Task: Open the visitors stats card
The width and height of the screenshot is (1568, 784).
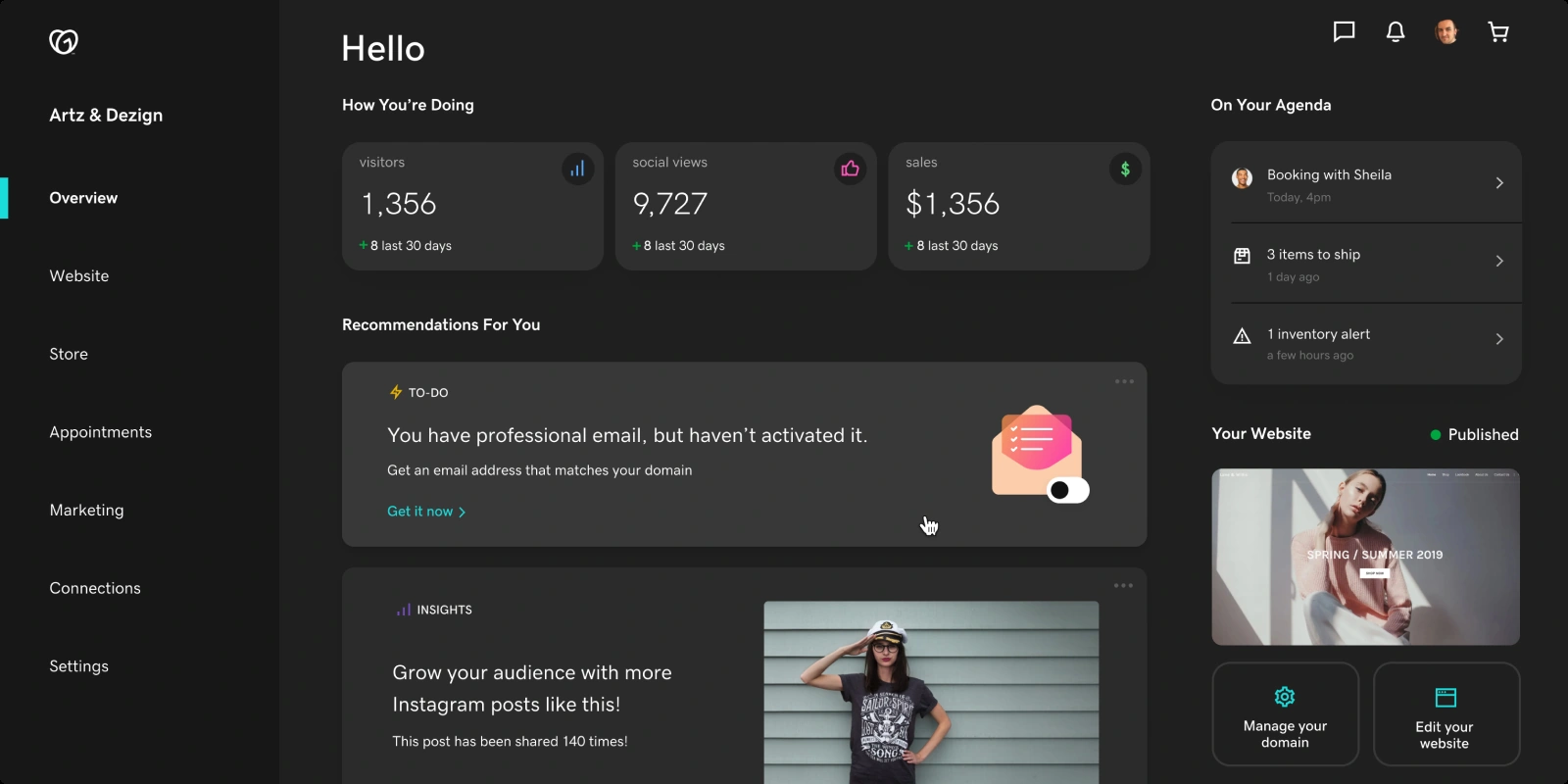Action: click(472, 206)
